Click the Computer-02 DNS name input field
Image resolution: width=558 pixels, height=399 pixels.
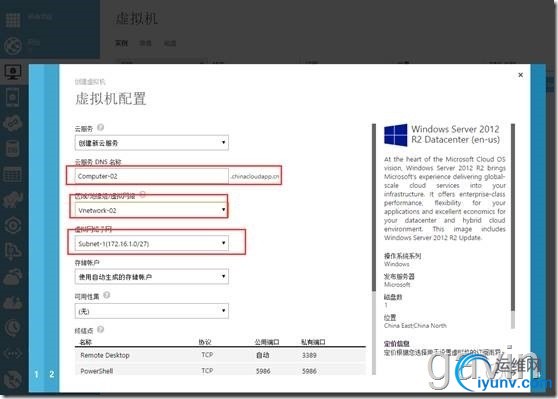point(152,176)
